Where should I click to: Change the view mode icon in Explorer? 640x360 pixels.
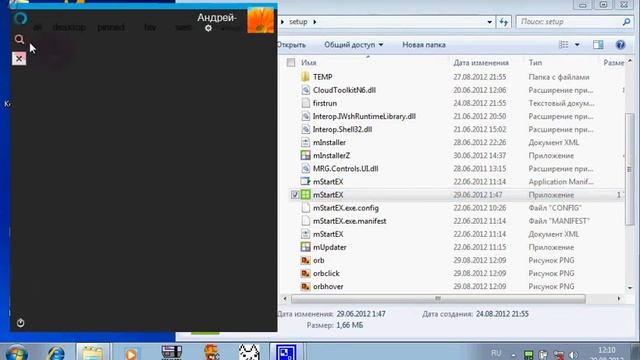tap(563, 44)
